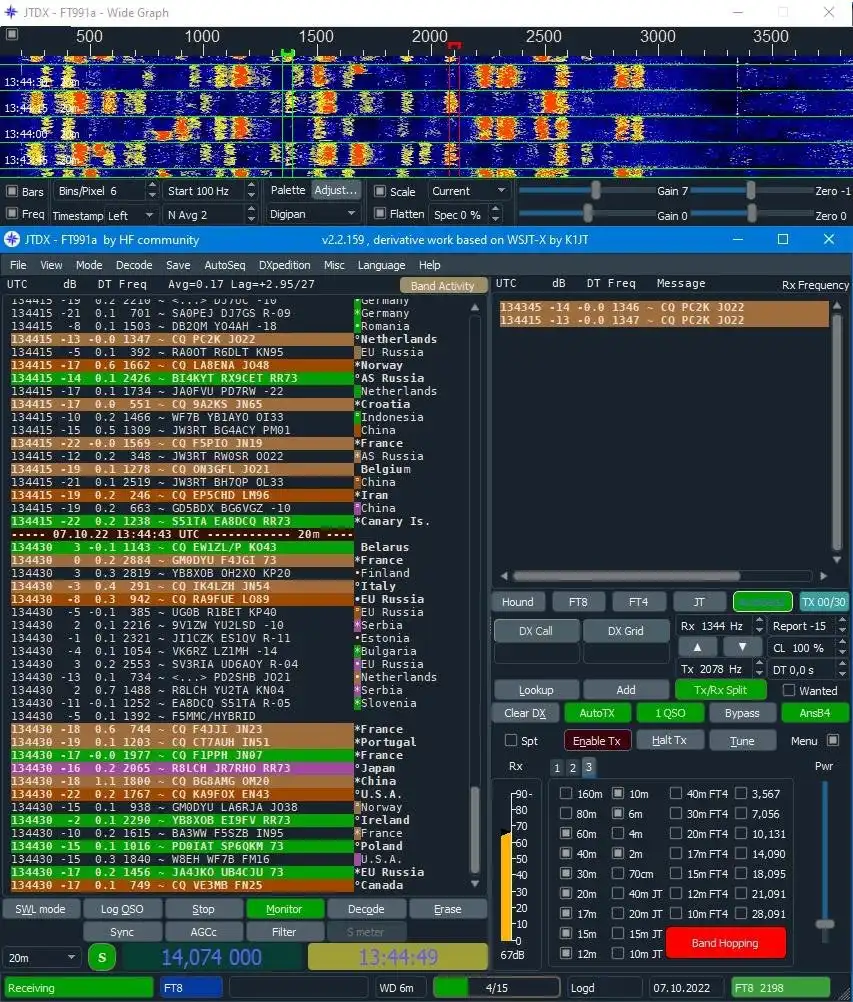Switch to tab 2 beside the Rx meter
Screen dimensions: 853x1002
[x=573, y=767]
